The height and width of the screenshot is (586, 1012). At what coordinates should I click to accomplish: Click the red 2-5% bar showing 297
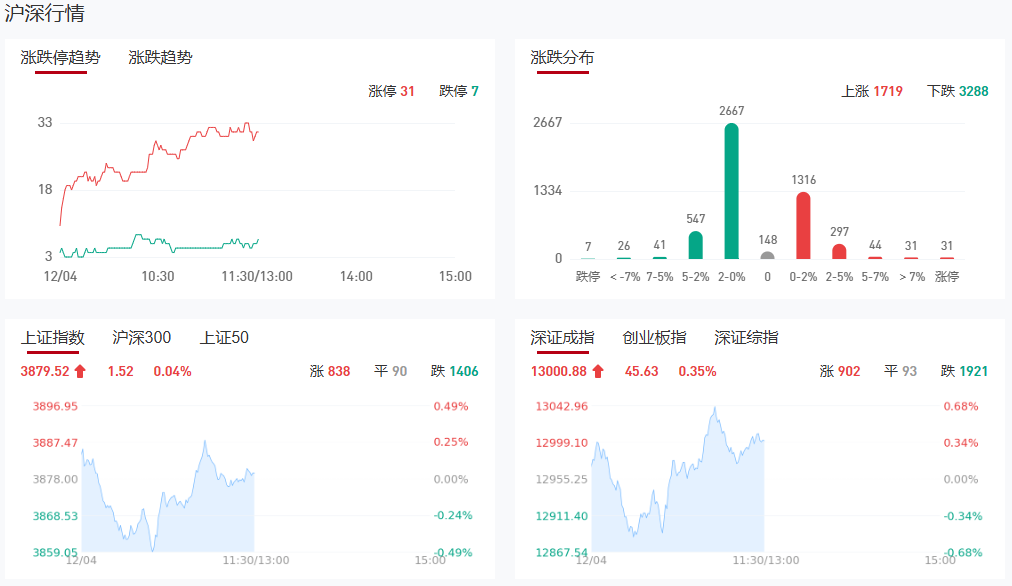(x=839, y=251)
